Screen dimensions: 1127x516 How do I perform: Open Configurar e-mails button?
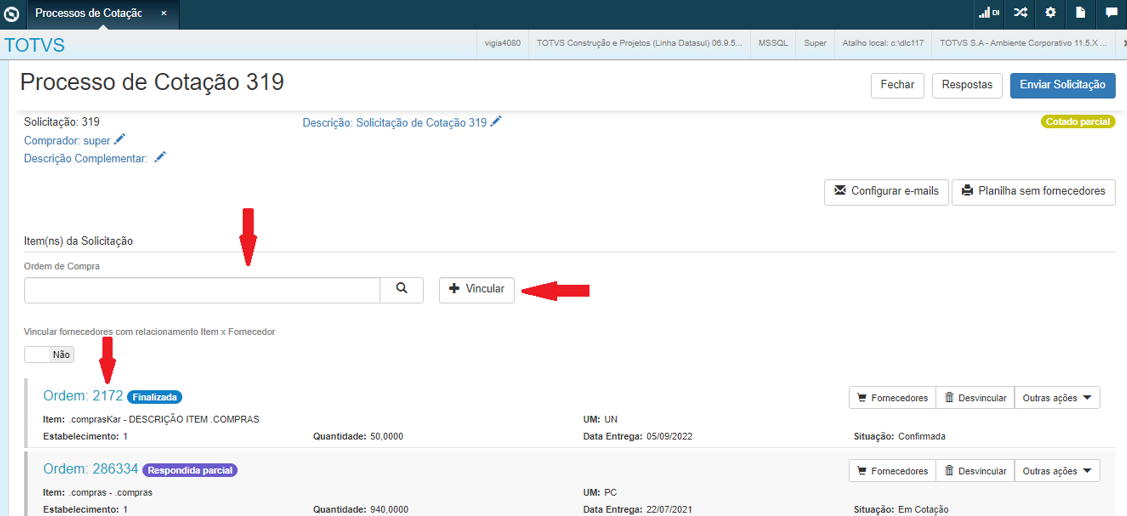[886, 192]
